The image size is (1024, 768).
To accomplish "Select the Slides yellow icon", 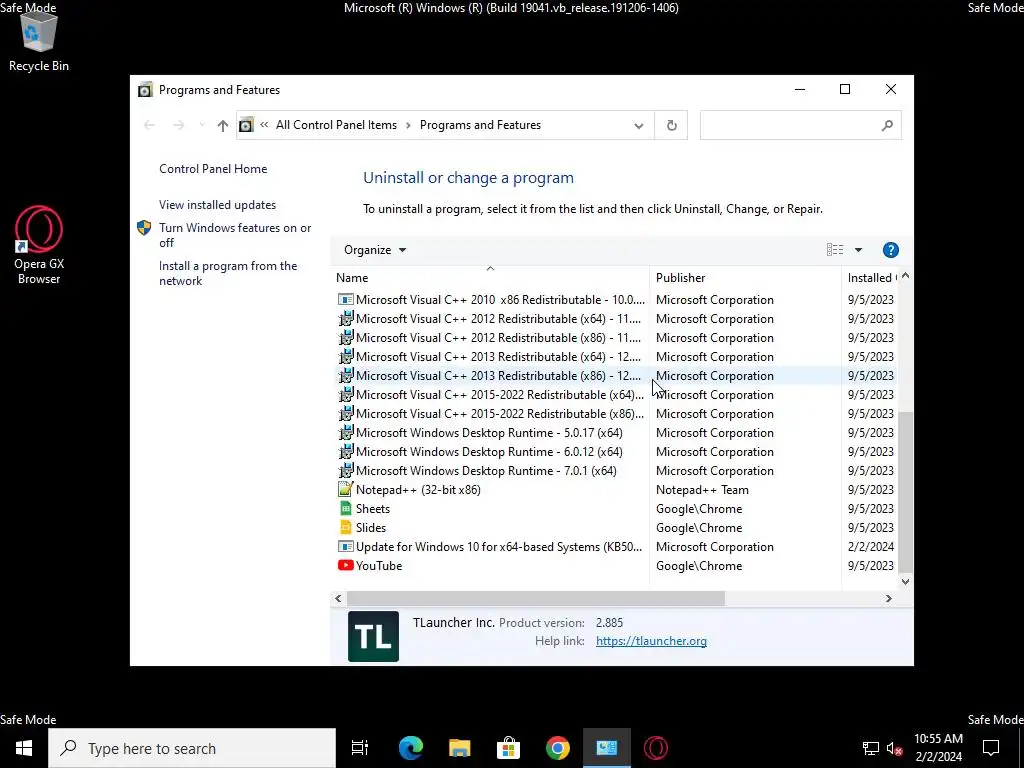I will (x=345, y=528).
